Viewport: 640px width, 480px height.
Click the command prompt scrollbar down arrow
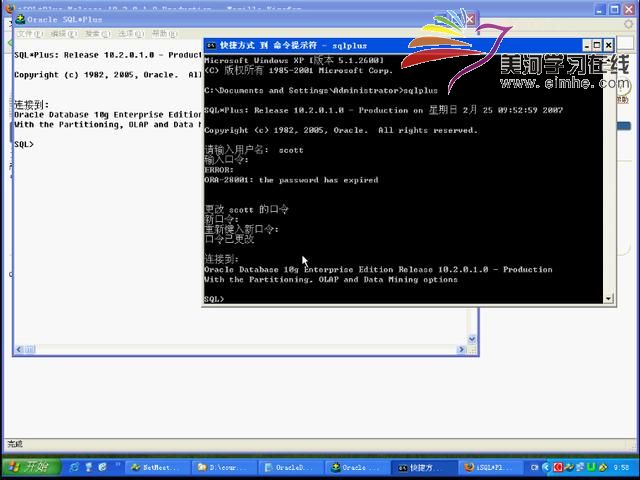pyautogui.click(x=609, y=299)
